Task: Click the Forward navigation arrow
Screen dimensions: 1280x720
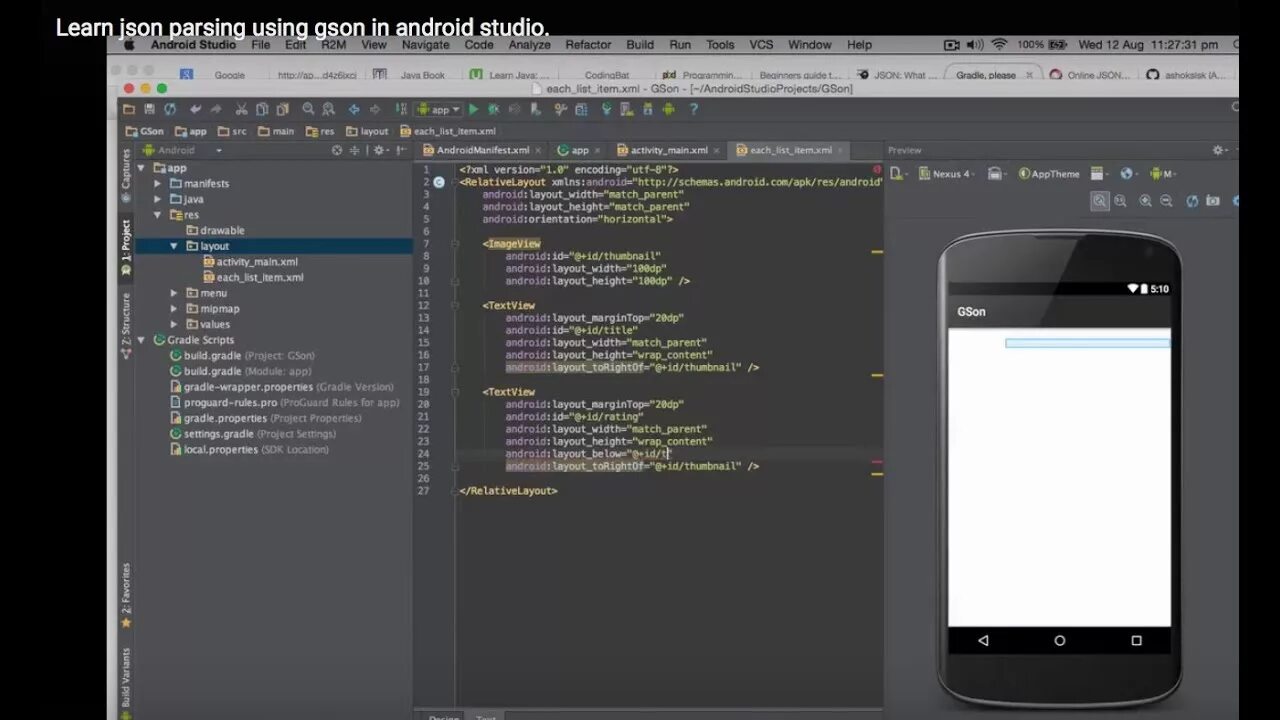Action: click(375, 109)
